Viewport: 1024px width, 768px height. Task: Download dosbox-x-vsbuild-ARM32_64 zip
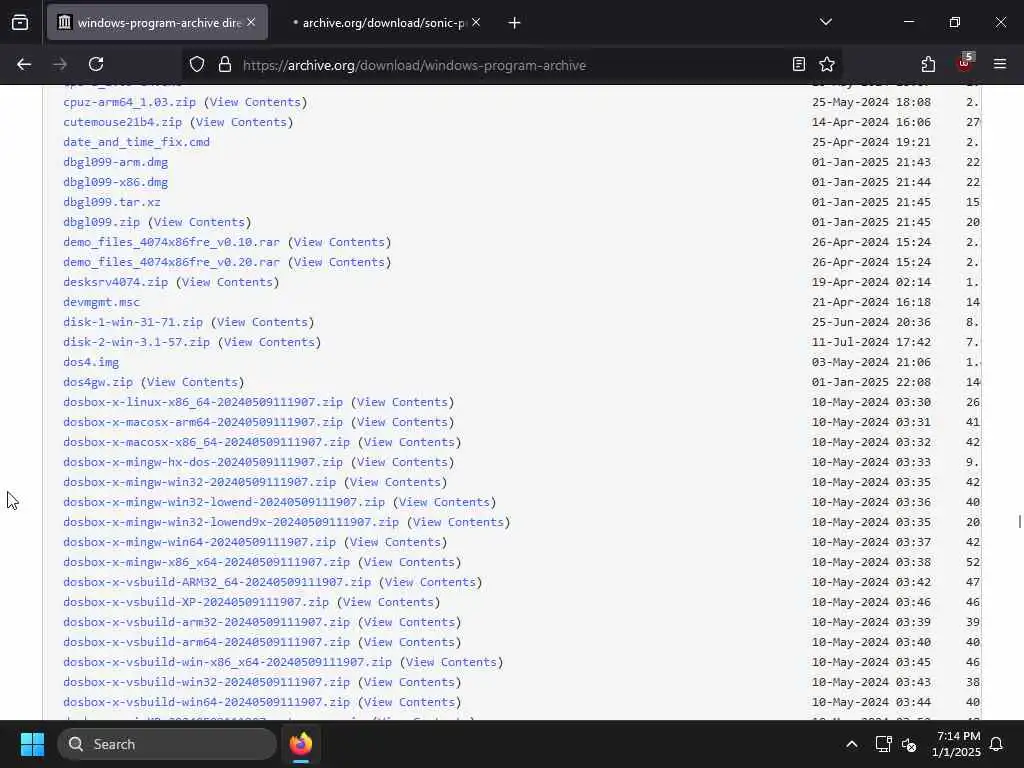pyautogui.click(x=217, y=583)
